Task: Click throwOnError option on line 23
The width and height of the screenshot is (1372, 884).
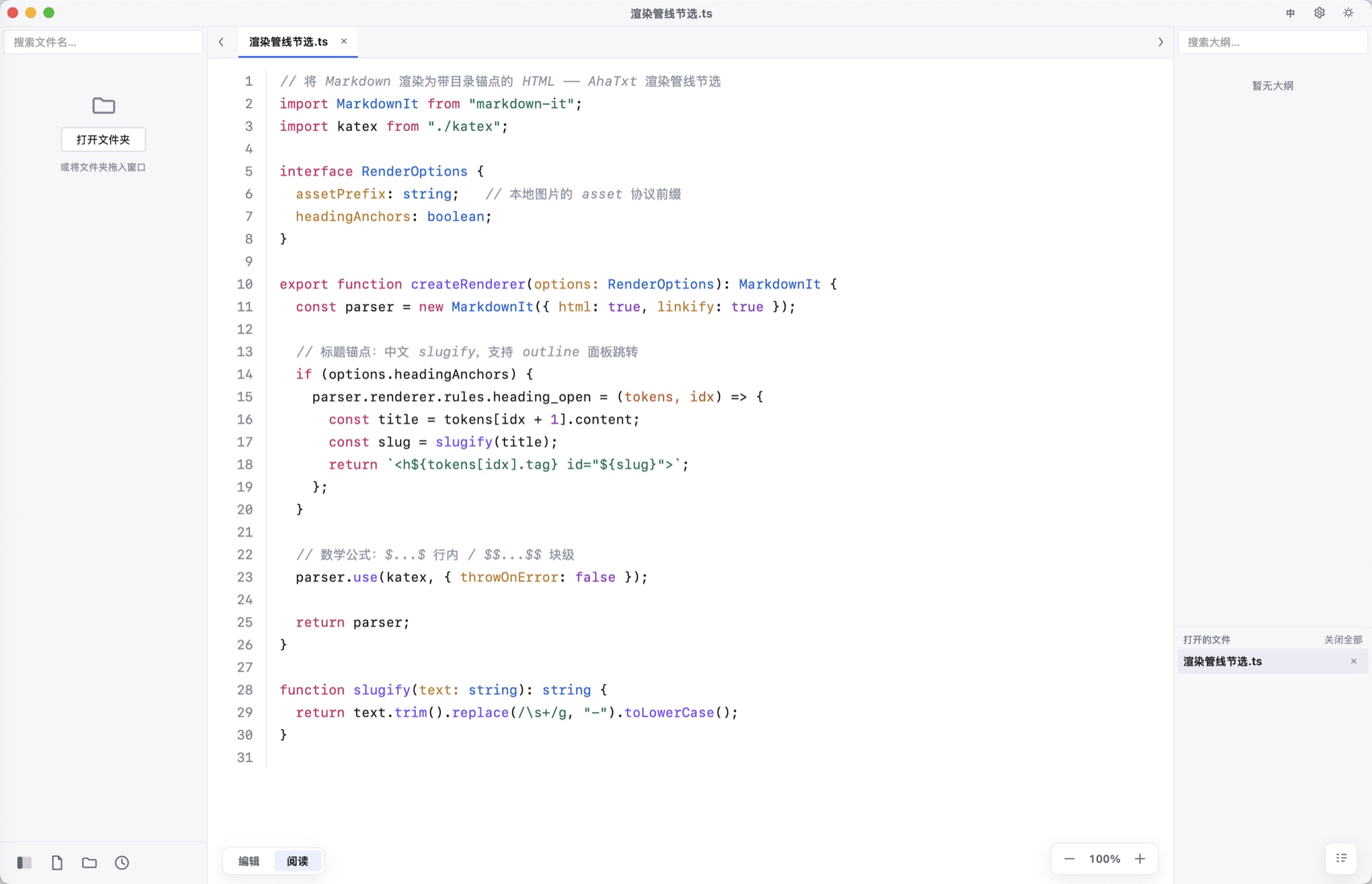Action: click(x=509, y=577)
